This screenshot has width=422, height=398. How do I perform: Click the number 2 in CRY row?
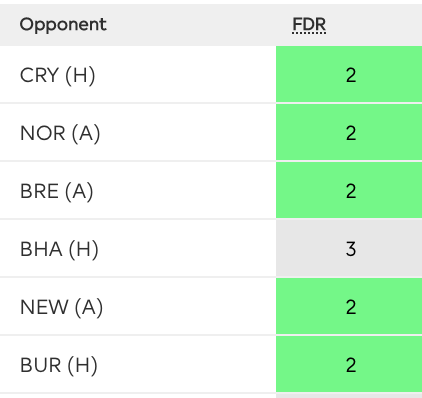[351, 75]
